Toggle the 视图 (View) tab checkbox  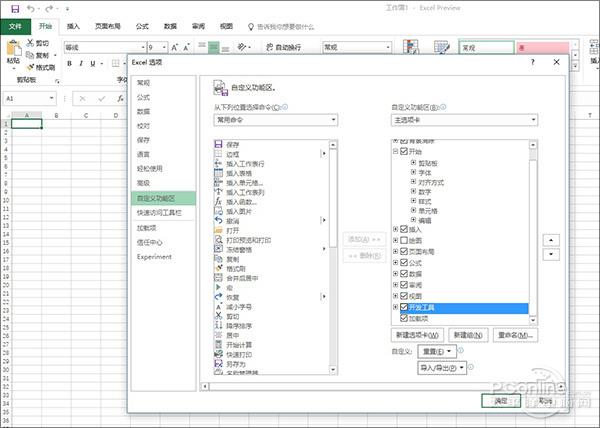coord(404,296)
